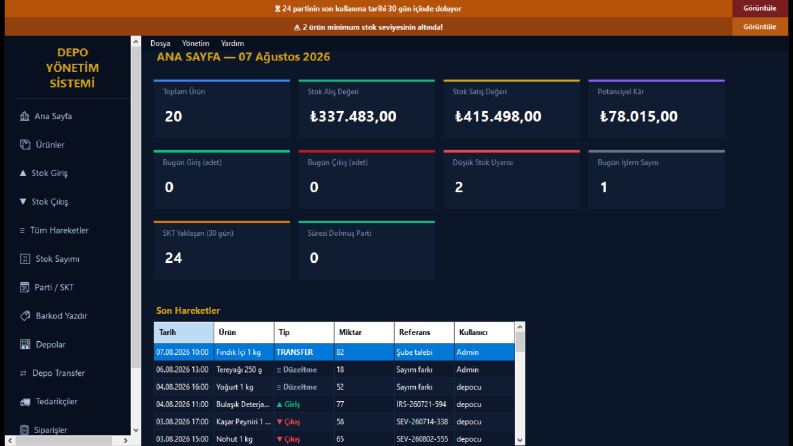Click the Depo Transfer arrows icon
The width and height of the screenshot is (793, 446).
pyautogui.click(x=23, y=373)
